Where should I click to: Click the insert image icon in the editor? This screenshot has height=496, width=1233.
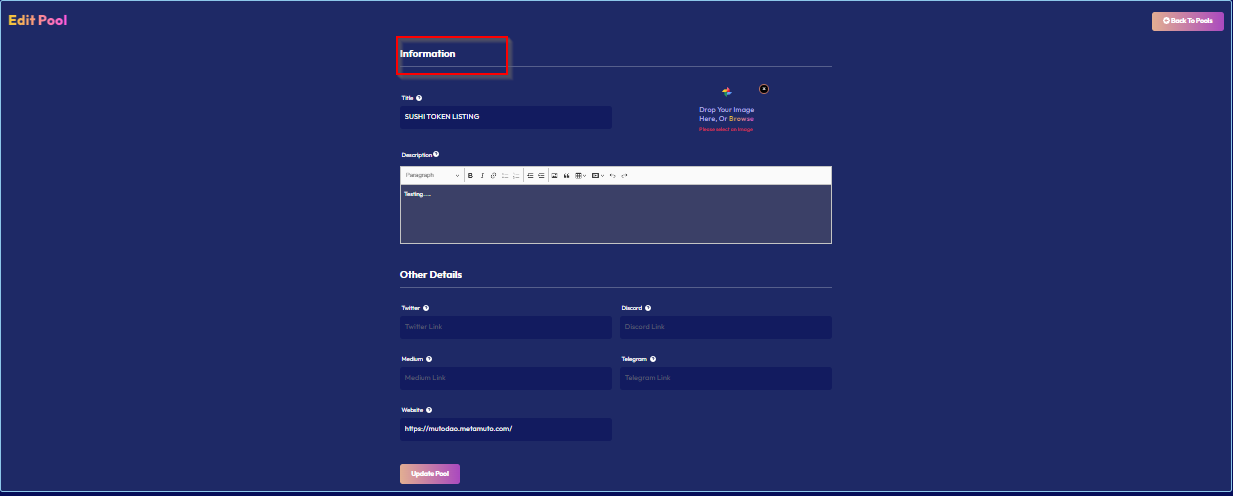click(554, 175)
